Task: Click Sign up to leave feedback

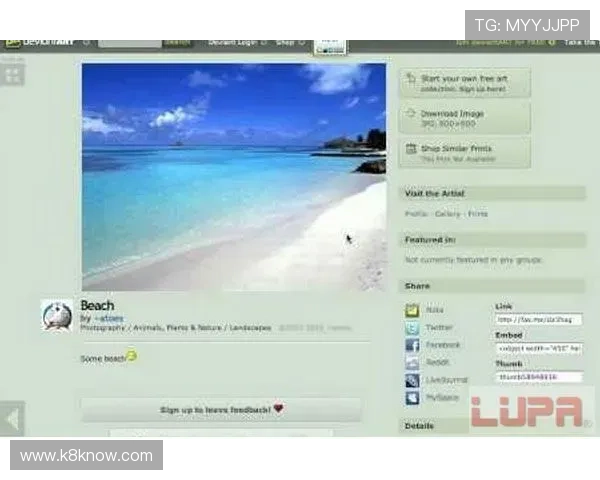Action: point(221,409)
